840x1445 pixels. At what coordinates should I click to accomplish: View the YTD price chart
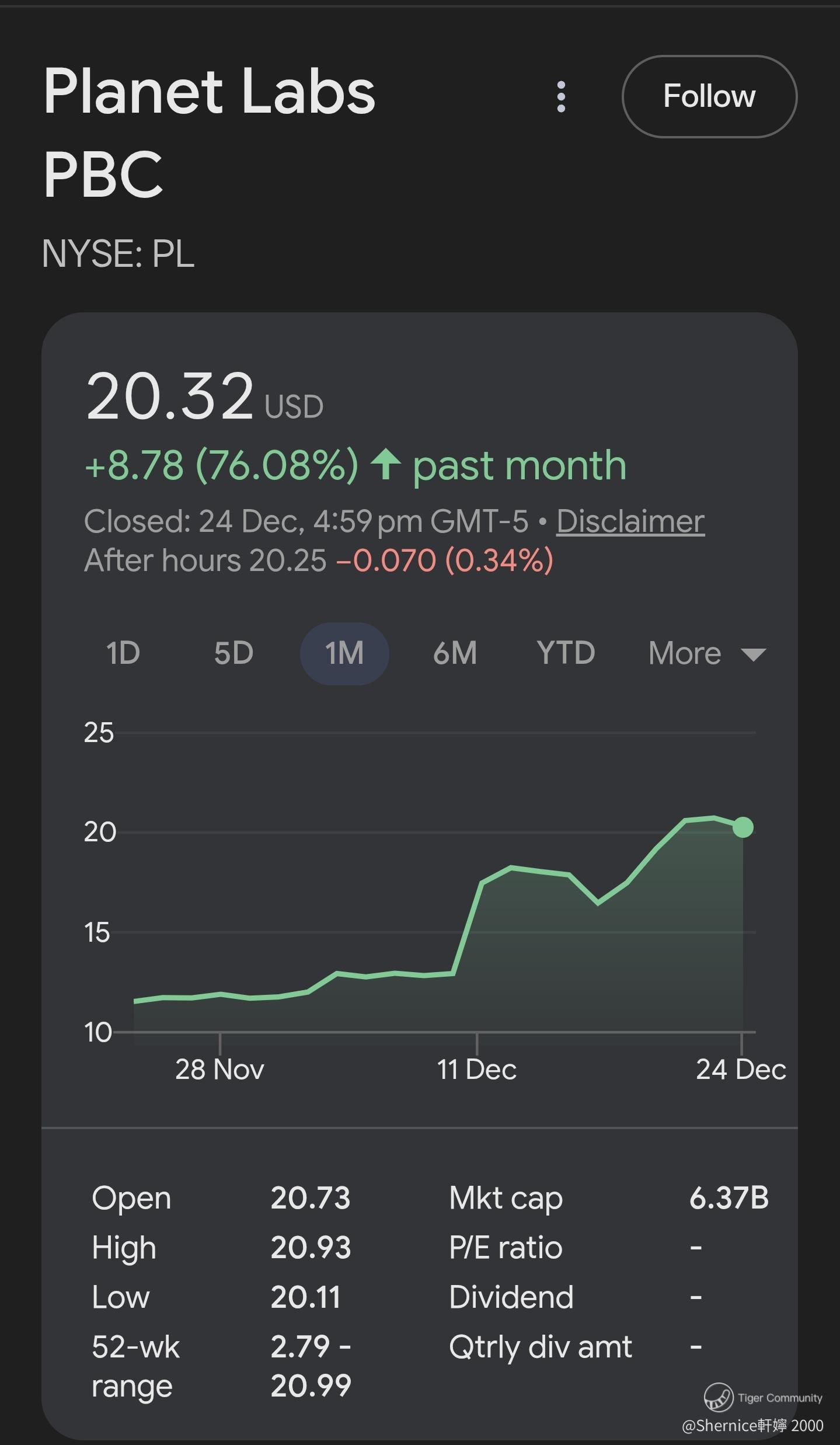(566, 653)
